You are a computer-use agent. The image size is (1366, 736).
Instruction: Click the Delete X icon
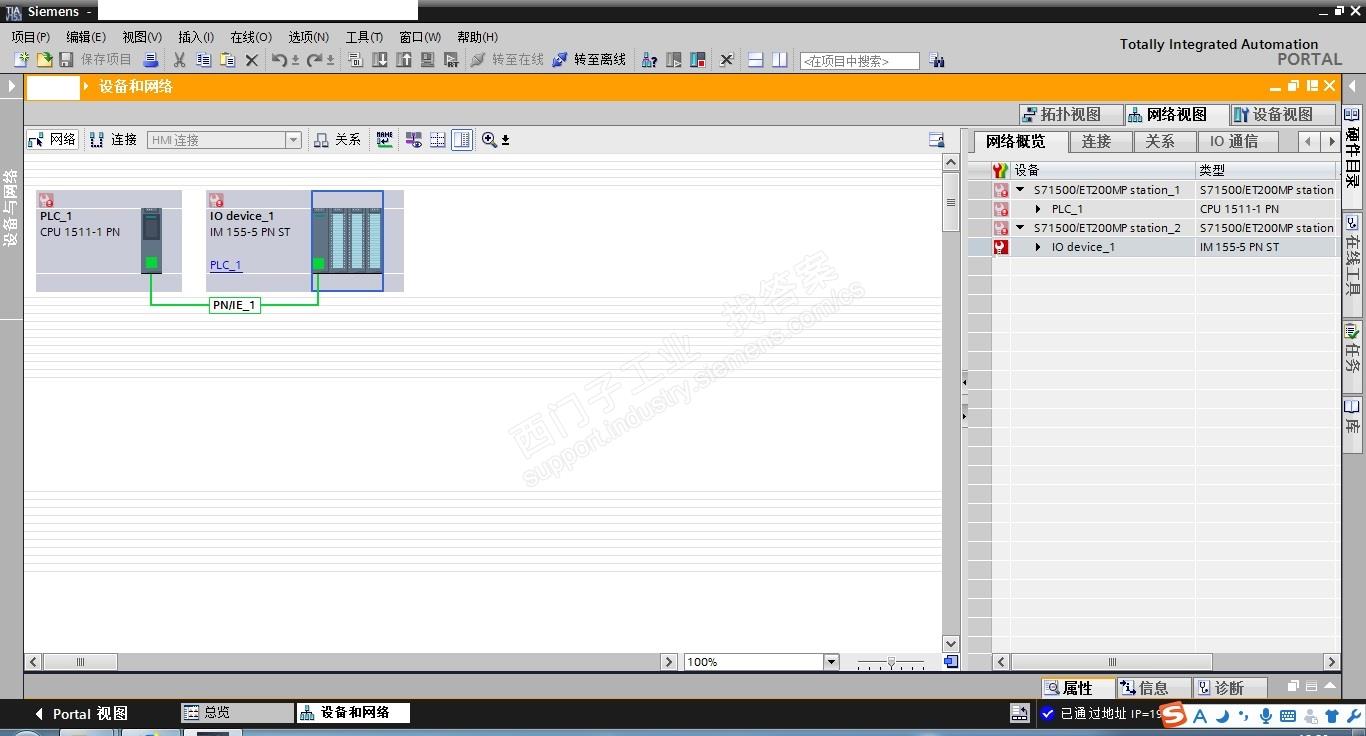(x=252, y=60)
